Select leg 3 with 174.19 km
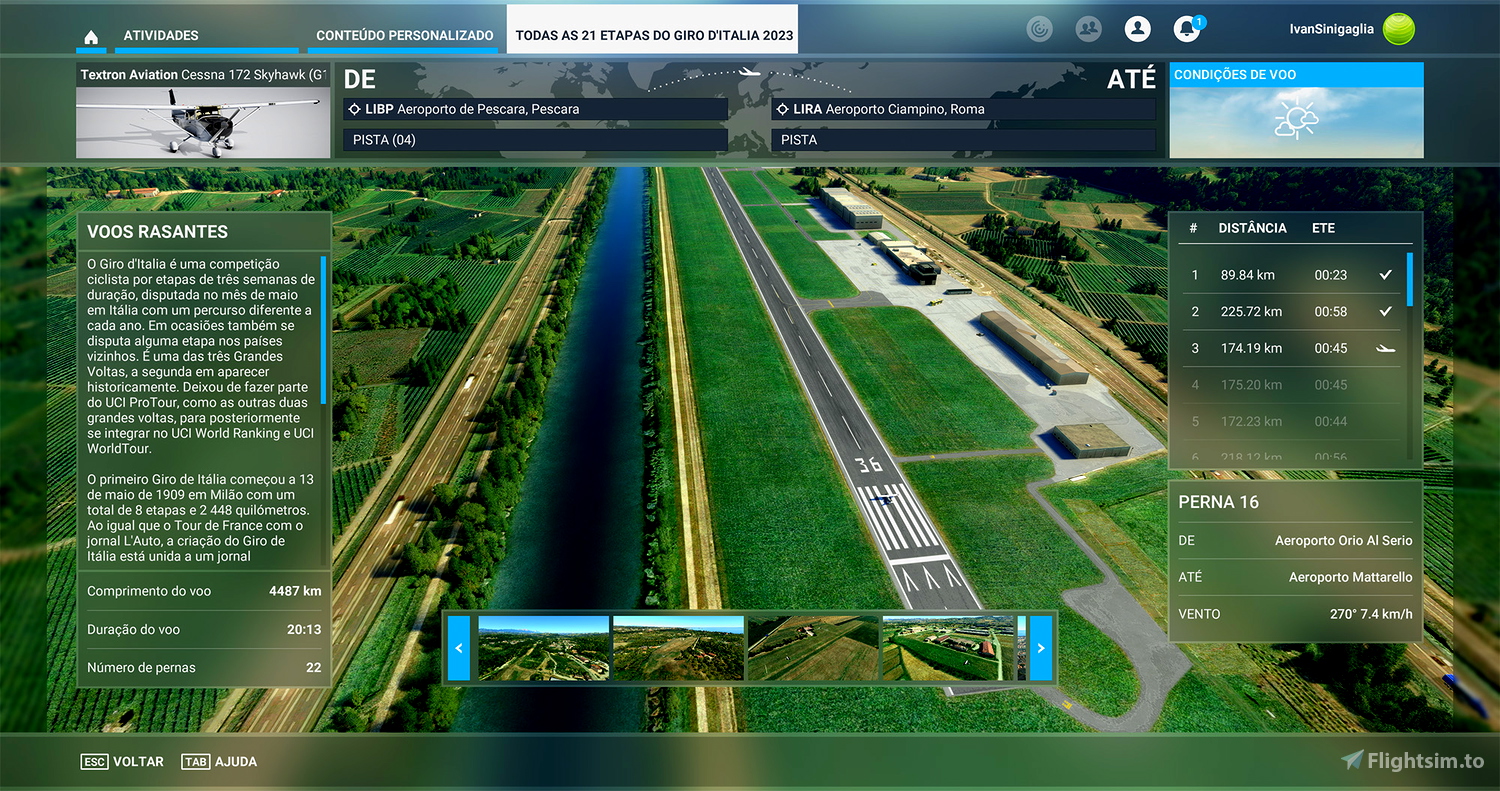 [1293, 348]
